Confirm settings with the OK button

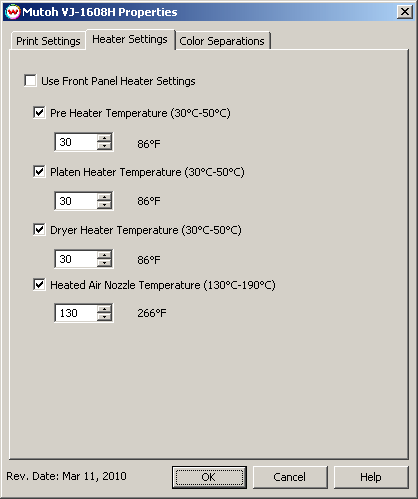[x=209, y=477]
